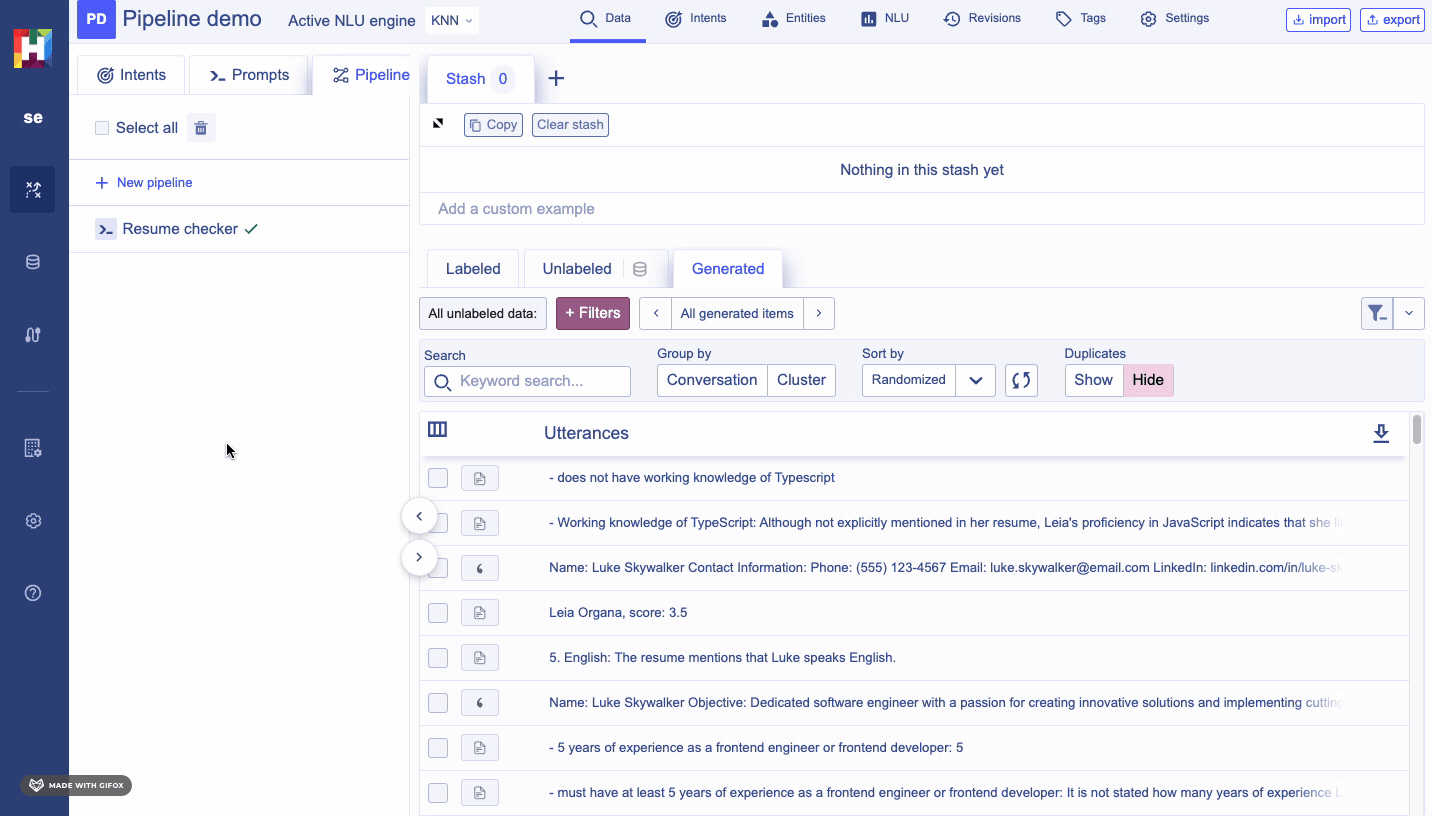The height and width of the screenshot is (816, 1432).
Task: Toggle Show duplicates option
Action: 1093,380
